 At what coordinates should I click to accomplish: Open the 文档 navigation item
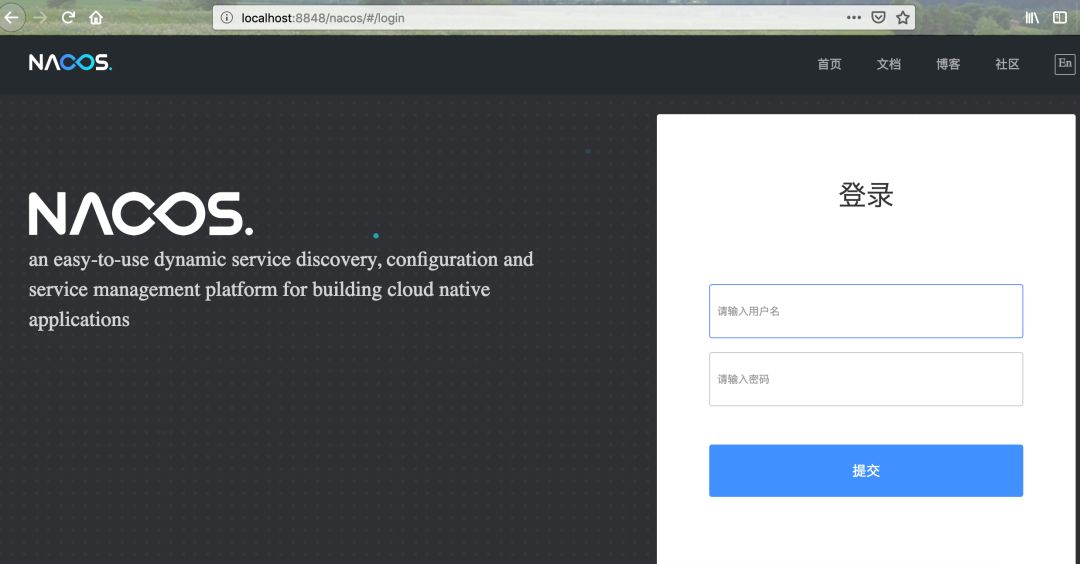(x=889, y=64)
